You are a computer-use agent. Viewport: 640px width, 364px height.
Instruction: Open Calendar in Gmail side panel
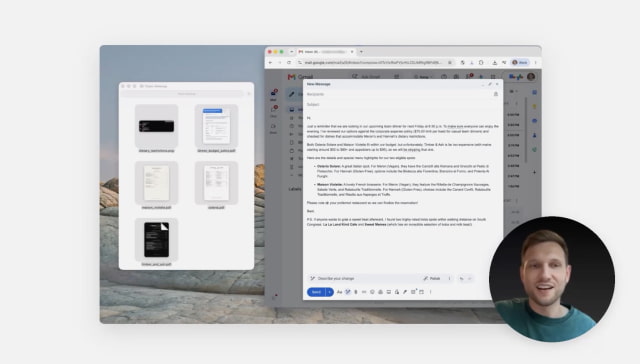tap(535, 93)
